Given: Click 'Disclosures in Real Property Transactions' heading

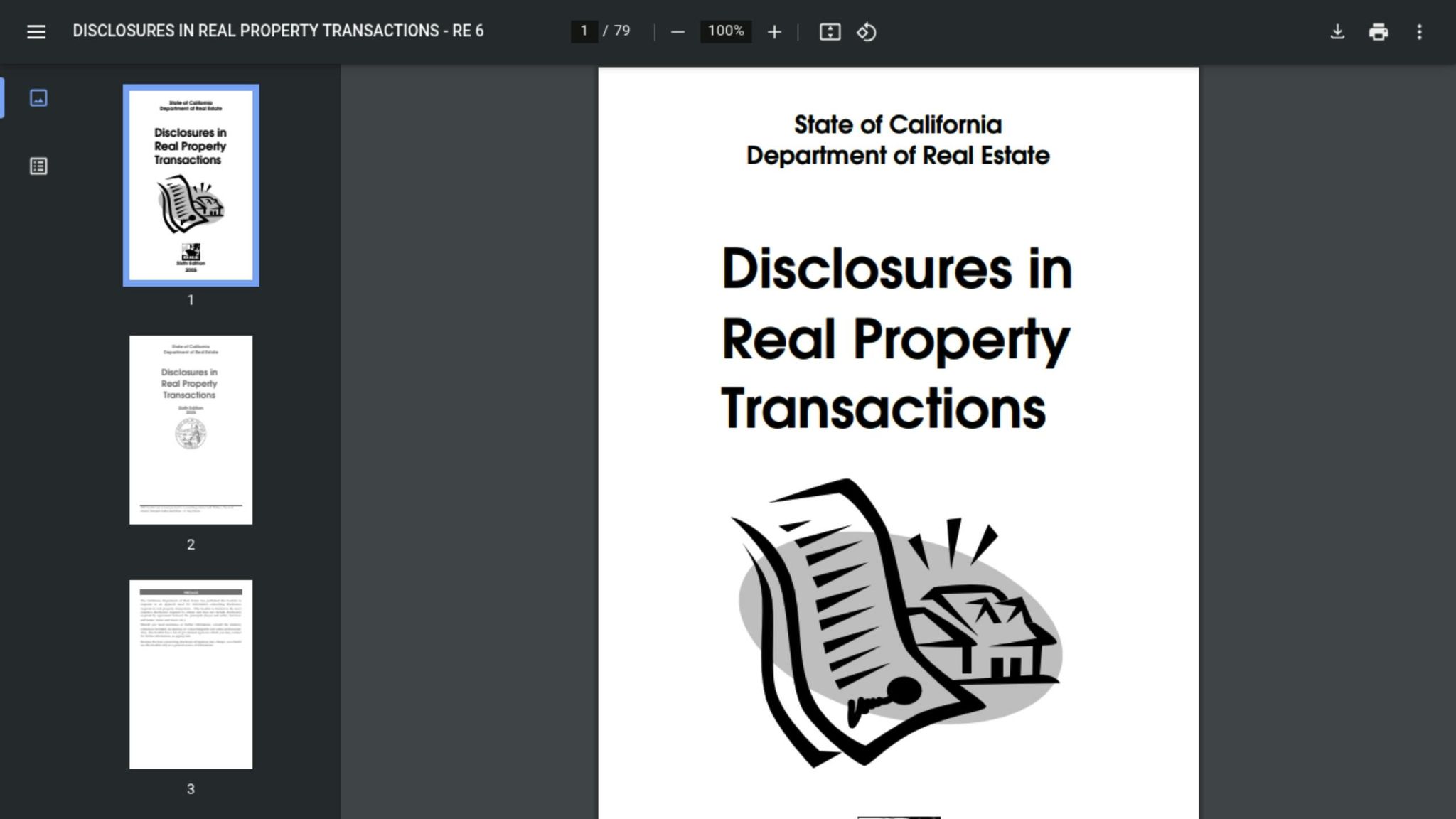Looking at the screenshot, I should (896, 338).
